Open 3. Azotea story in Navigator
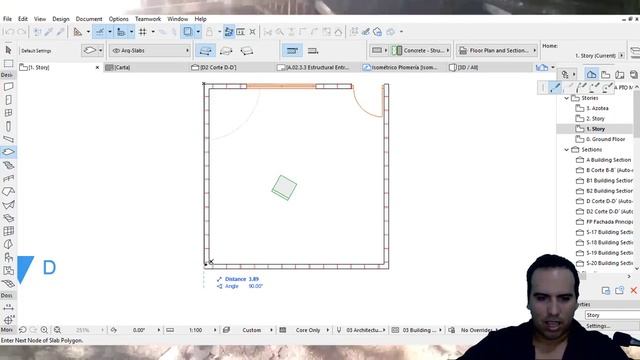Screen dimensions: 640x360 click(597, 108)
